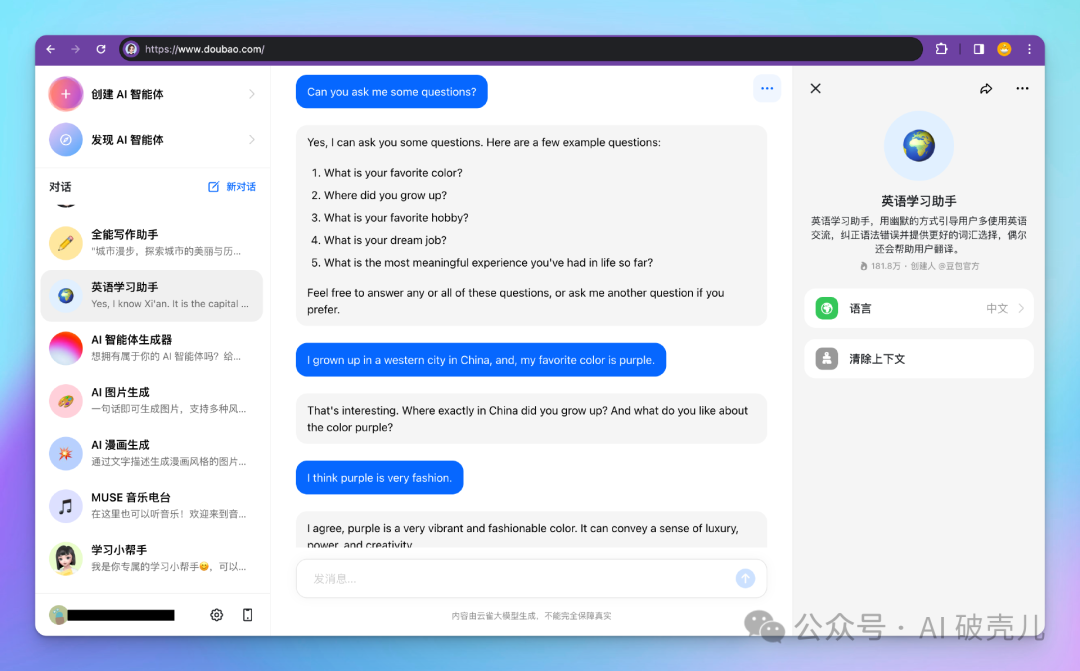Click the disclaimer 内容由云雀大模型生成
Image resolution: width=1080 pixels, height=671 pixels.
pos(531,616)
